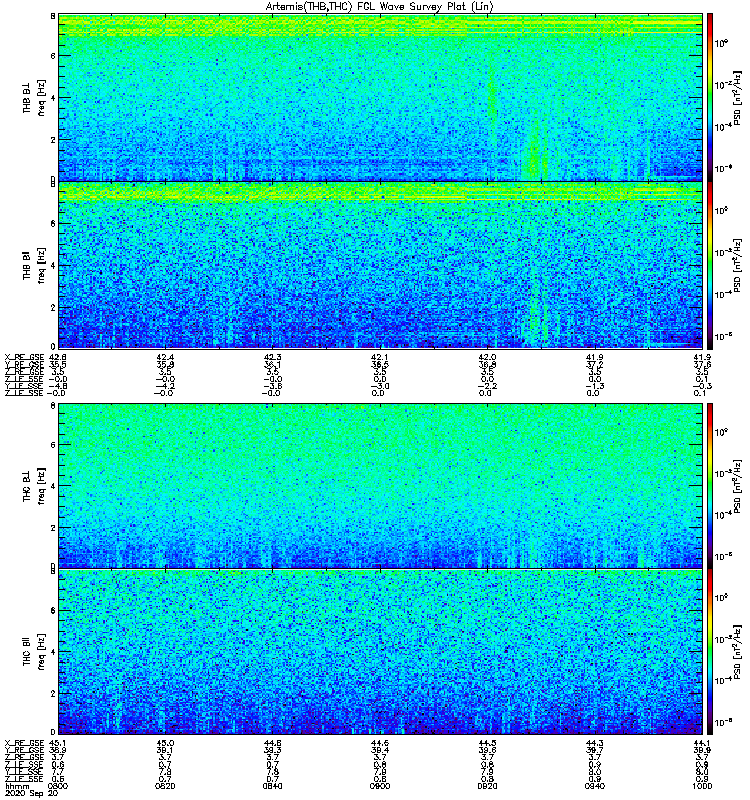Click the 'THB B∥ freq [Hz]' axis label

pos(34,265)
